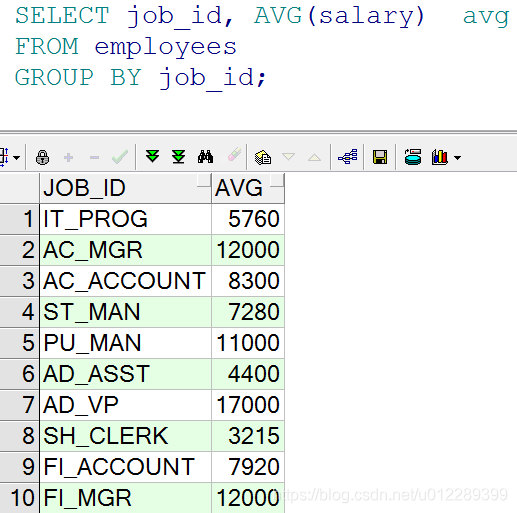Viewport: 517px width, 513px height.
Task: Click the FI_ACCOUNT cell
Action: 125,467
